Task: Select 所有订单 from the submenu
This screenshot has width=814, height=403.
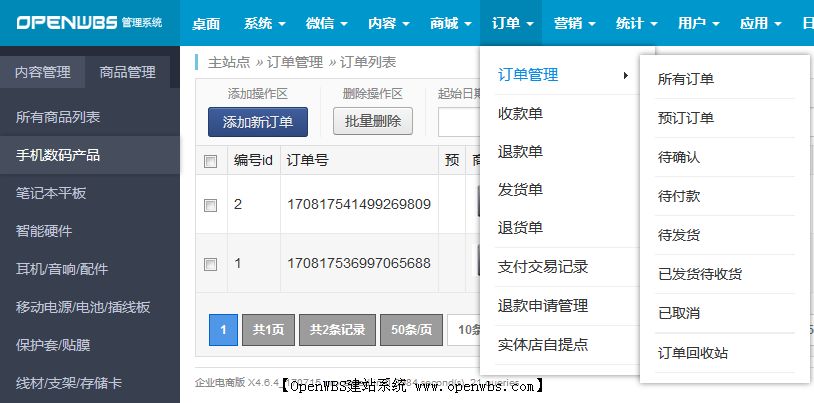Action: coord(686,79)
